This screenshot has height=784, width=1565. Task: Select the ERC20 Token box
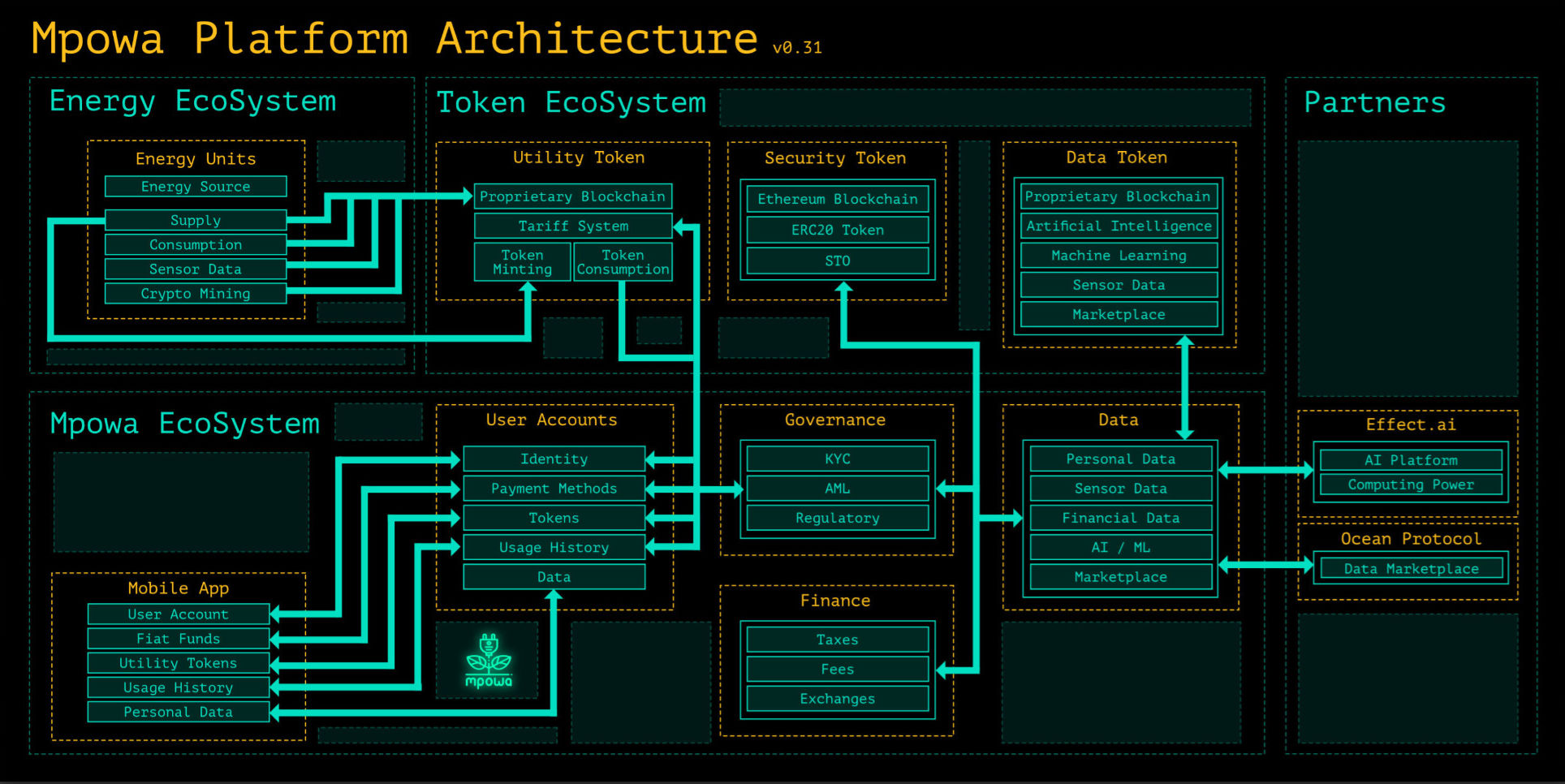(838, 230)
